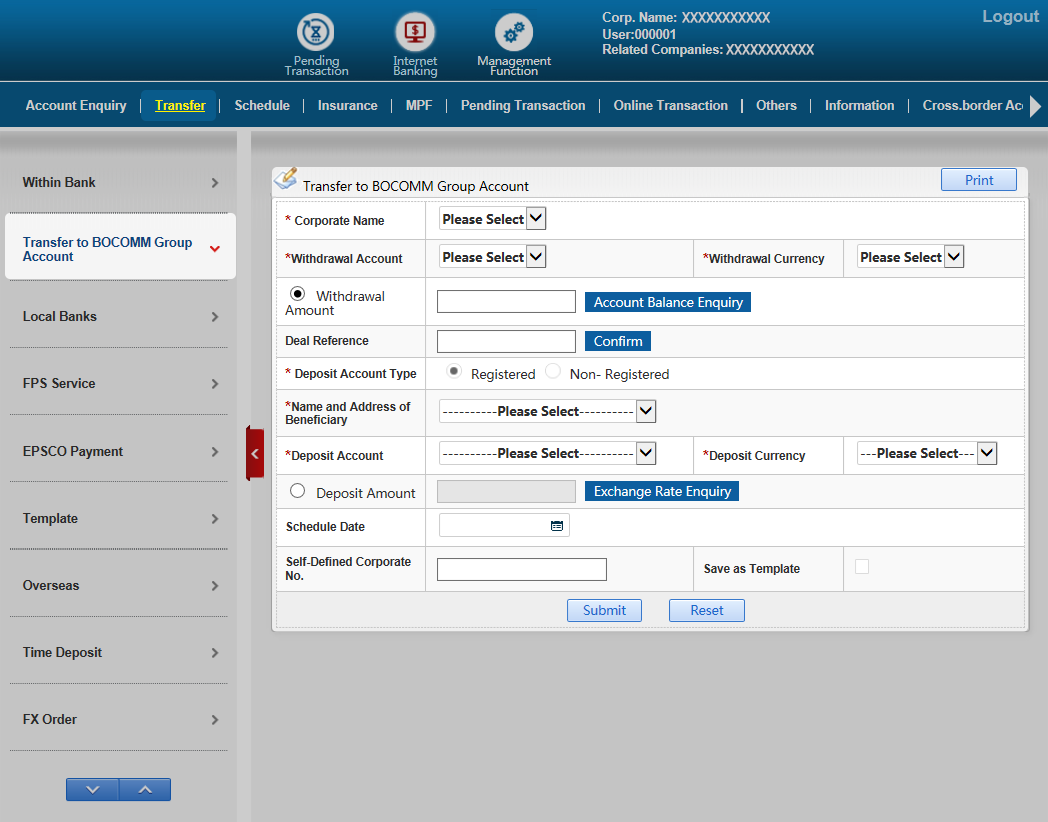Click the sidebar scroll-up arrow button
1048x822 pixels.
pos(145,789)
